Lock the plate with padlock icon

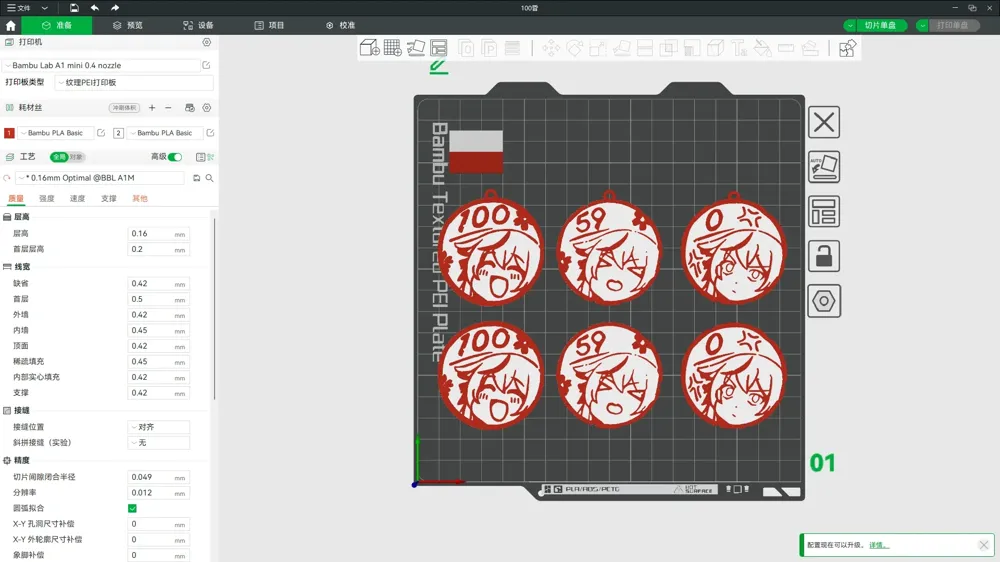pyautogui.click(x=824, y=256)
